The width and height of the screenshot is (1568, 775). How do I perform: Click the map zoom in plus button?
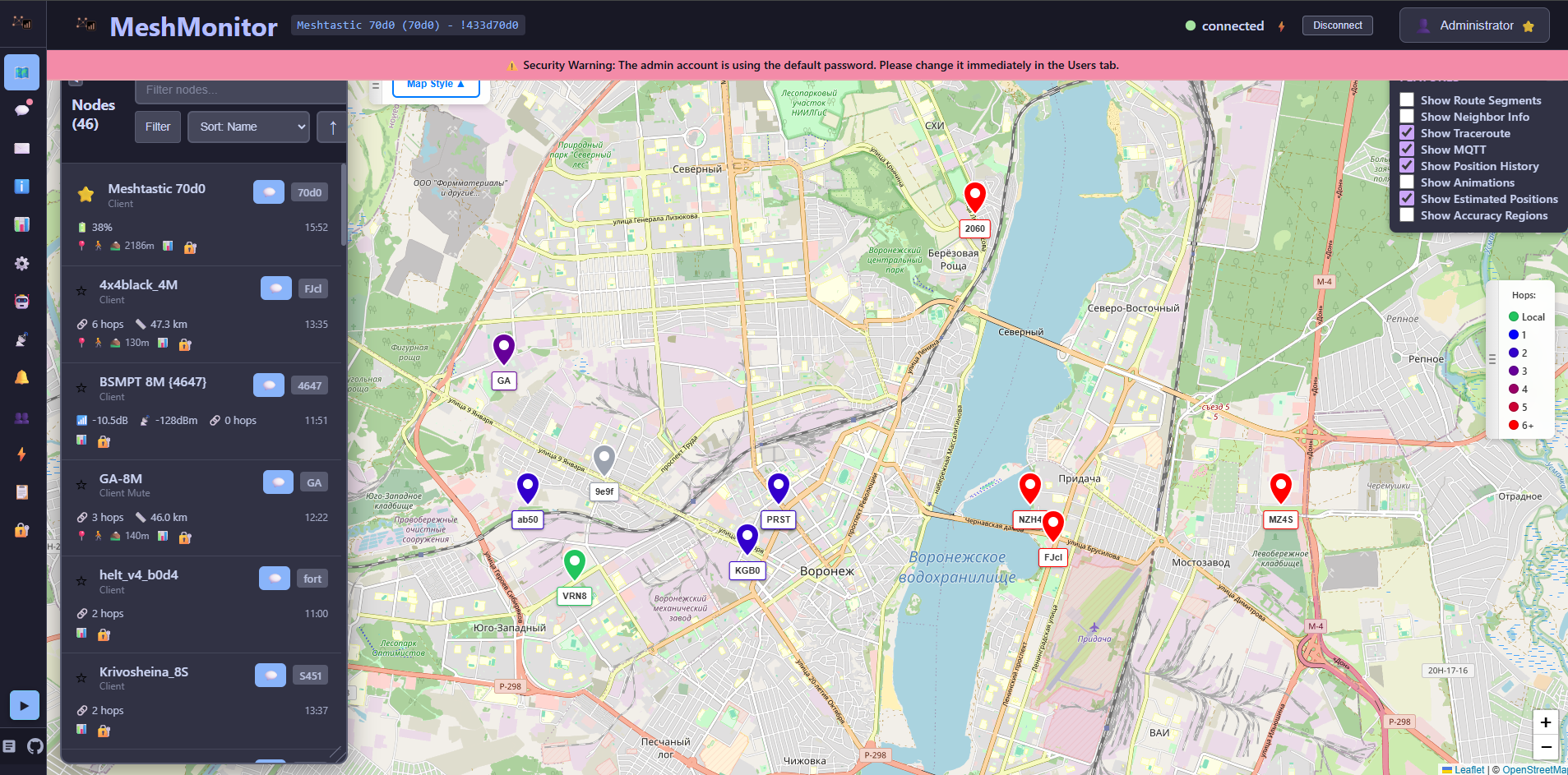[x=1545, y=722]
